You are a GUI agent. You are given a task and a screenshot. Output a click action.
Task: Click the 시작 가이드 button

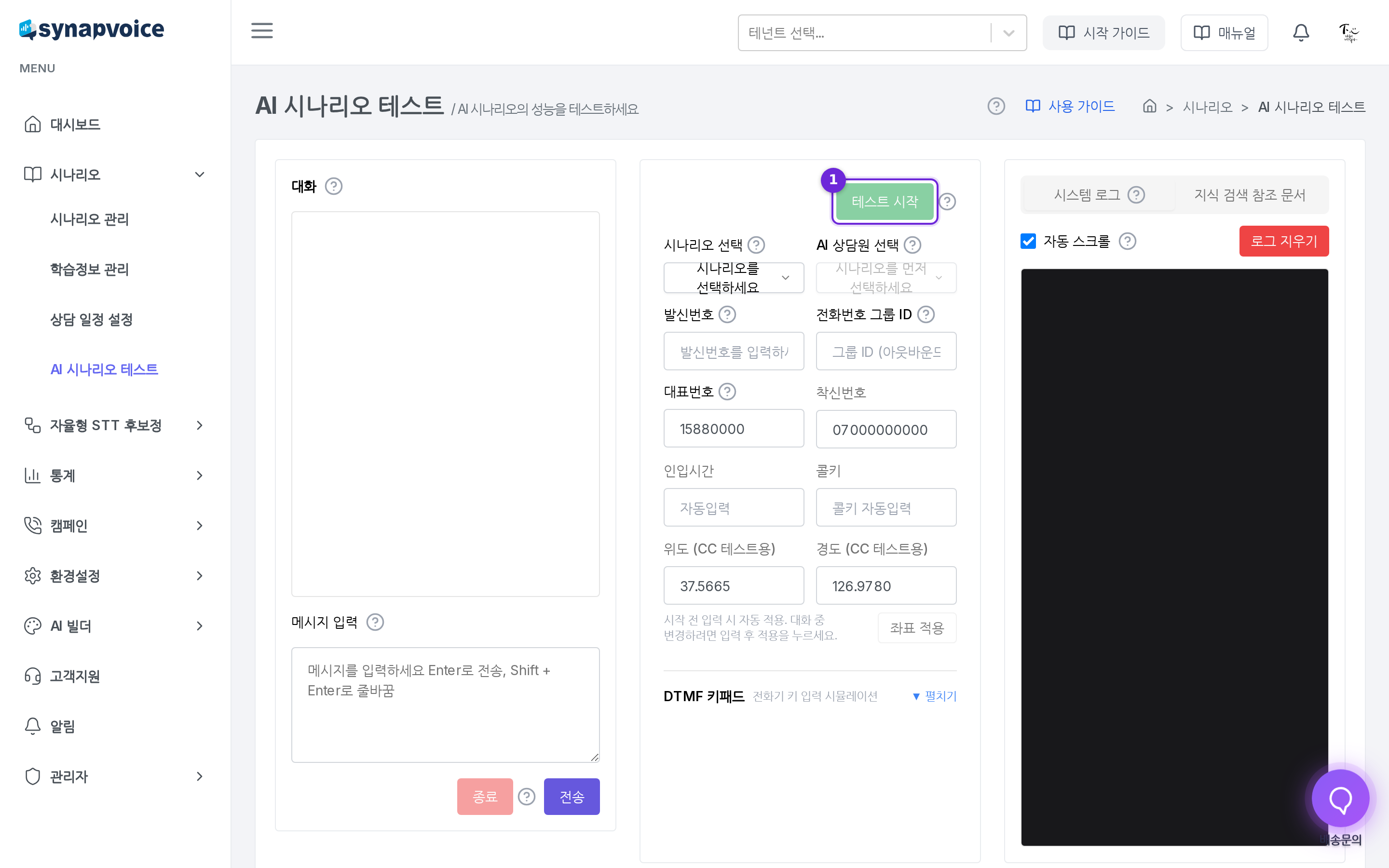pos(1103,33)
